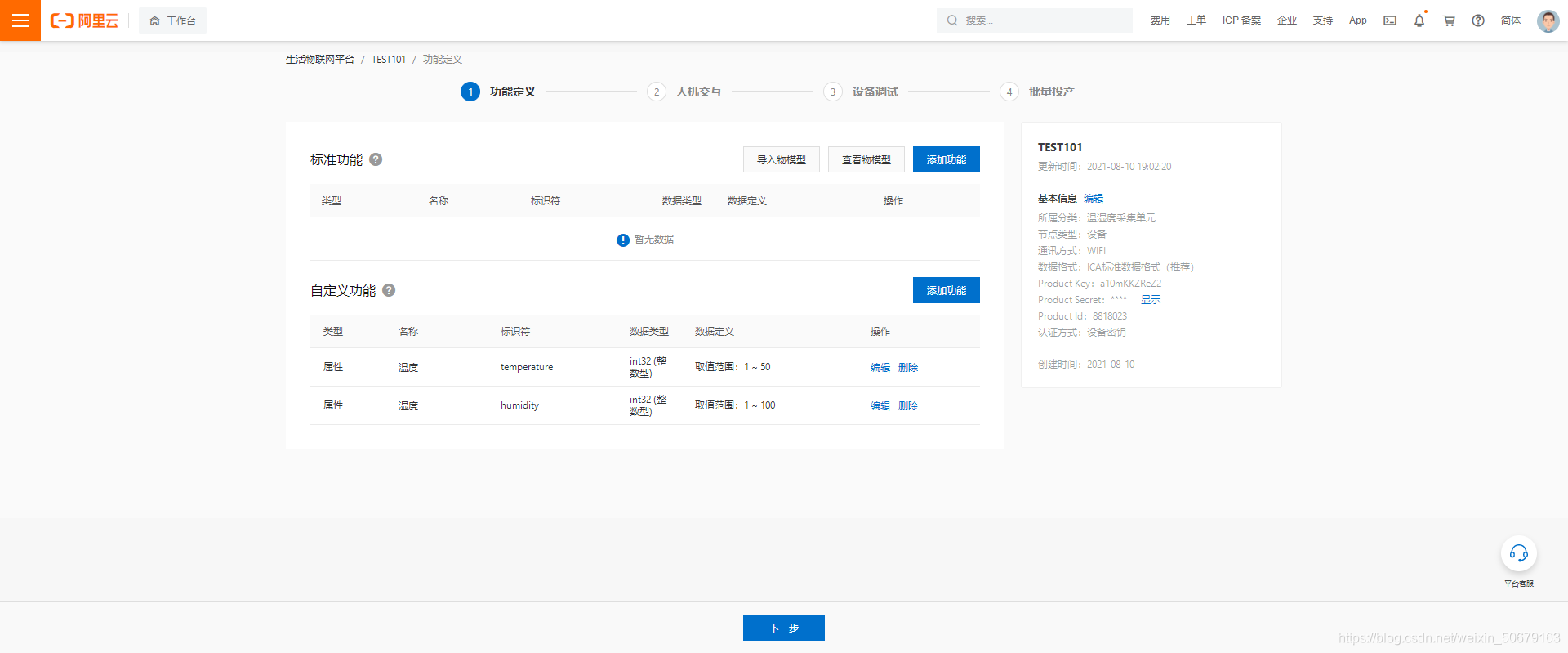Click the 湿度 name cell
1568x653 pixels.
[x=408, y=405]
